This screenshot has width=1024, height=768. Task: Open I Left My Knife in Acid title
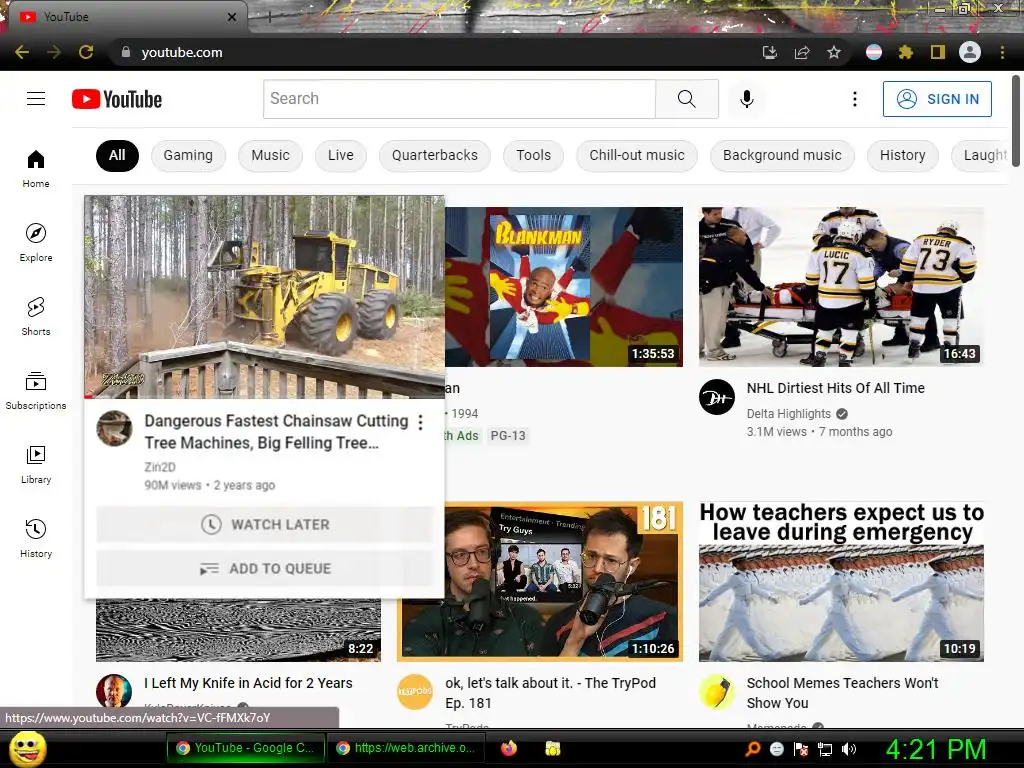click(248, 683)
